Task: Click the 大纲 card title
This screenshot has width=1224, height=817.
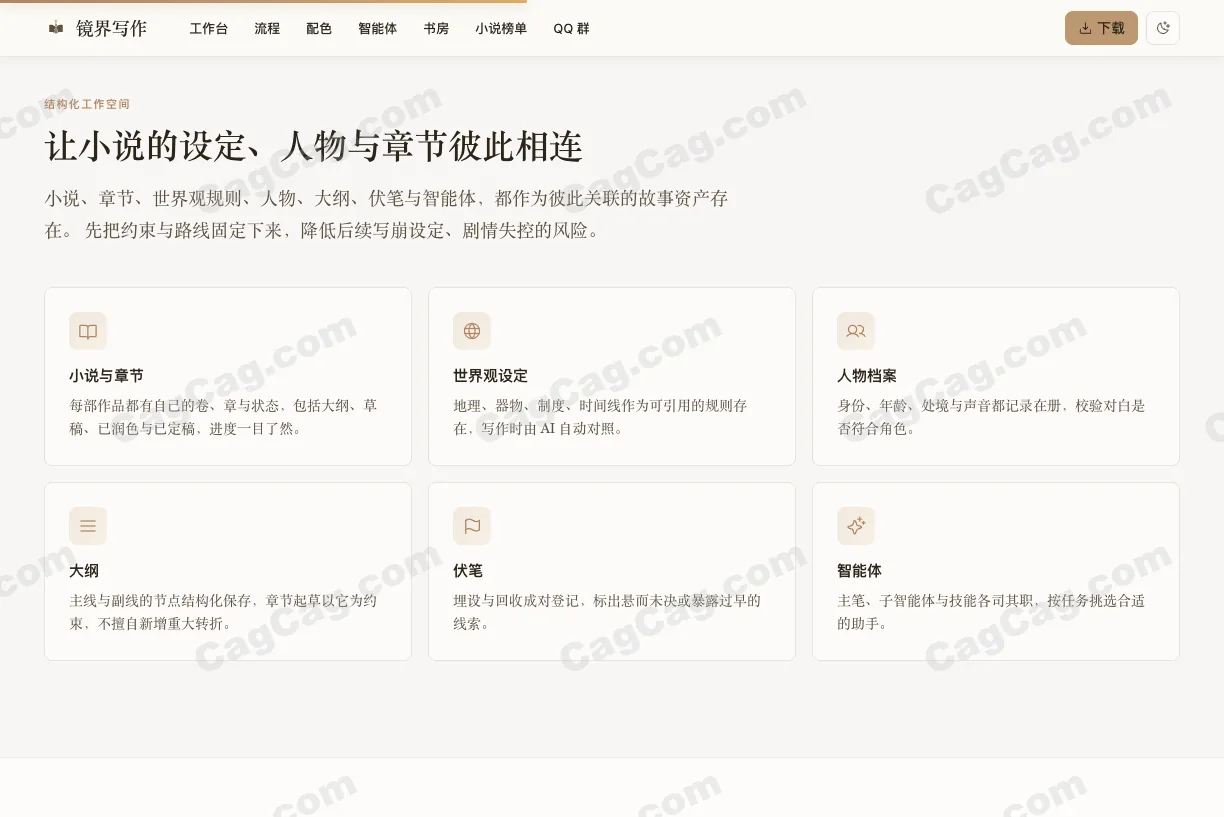Action: tap(84, 571)
